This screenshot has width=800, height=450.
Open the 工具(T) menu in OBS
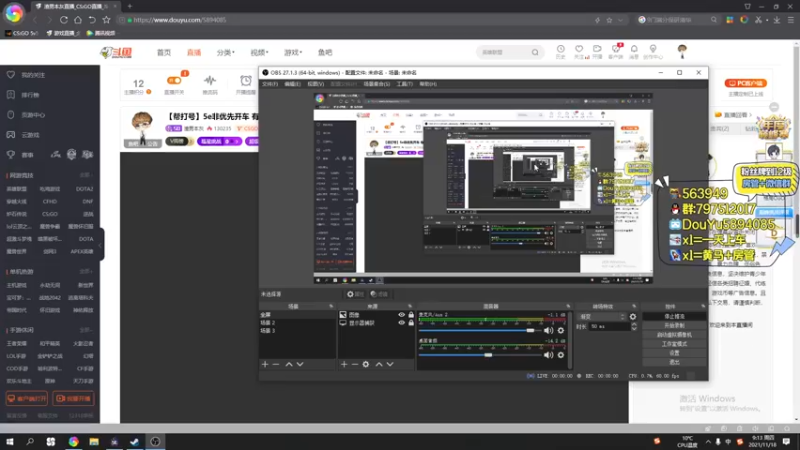[x=405, y=84]
